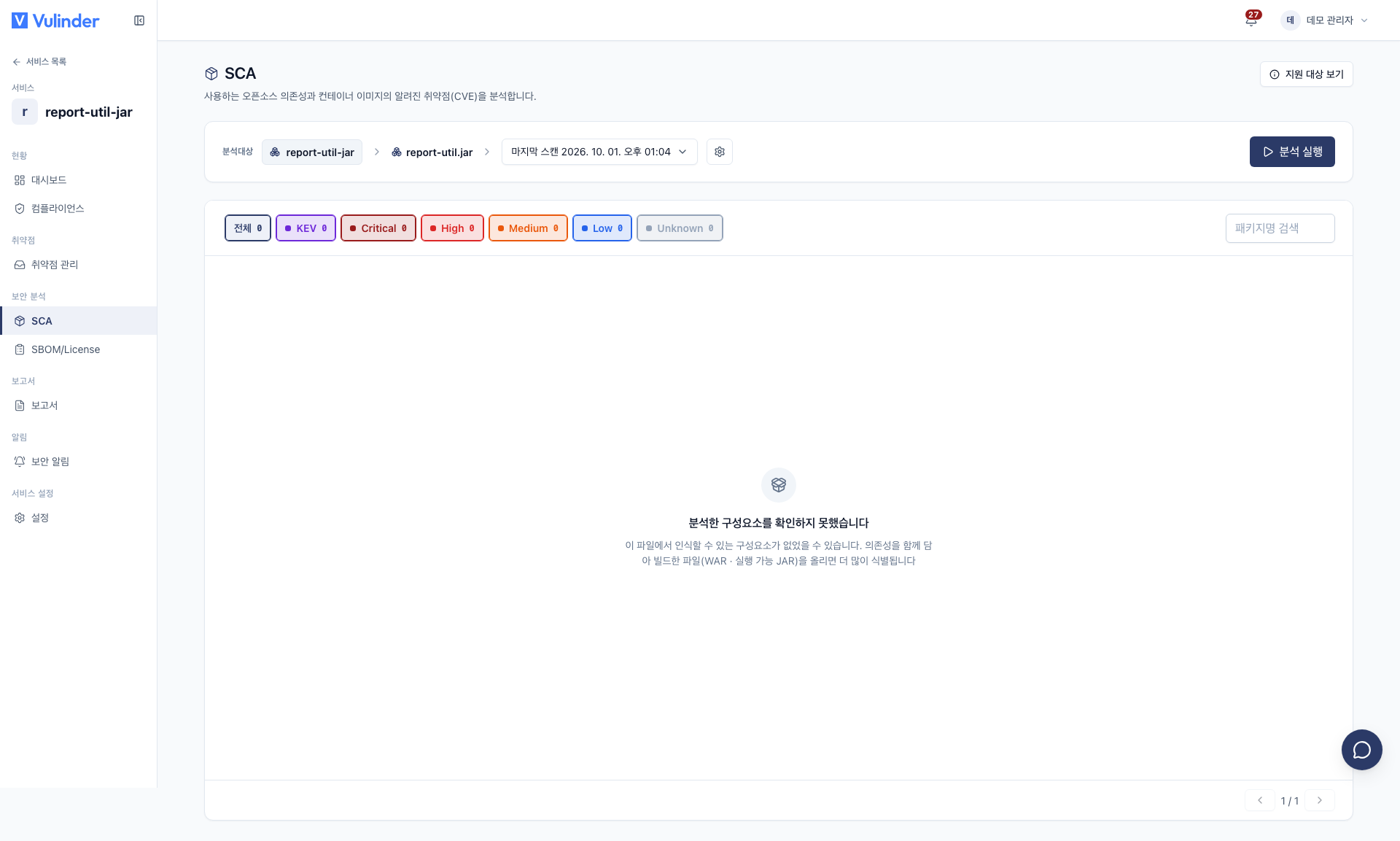Focus the package name search field

(x=1280, y=228)
